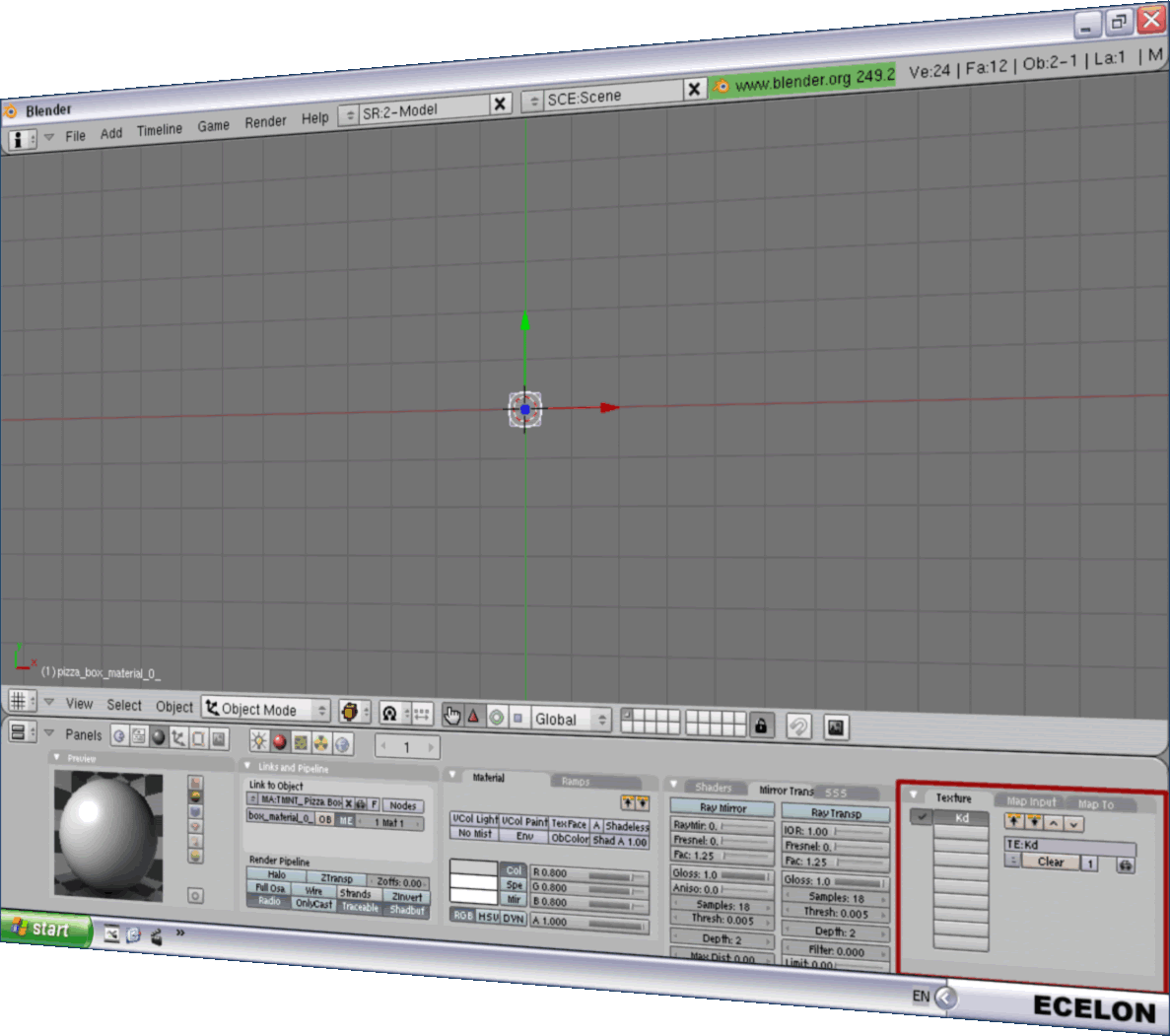Click the Col diffuse color swatch
The width and height of the screenshot is (1170, 1036).
(473, 868)
